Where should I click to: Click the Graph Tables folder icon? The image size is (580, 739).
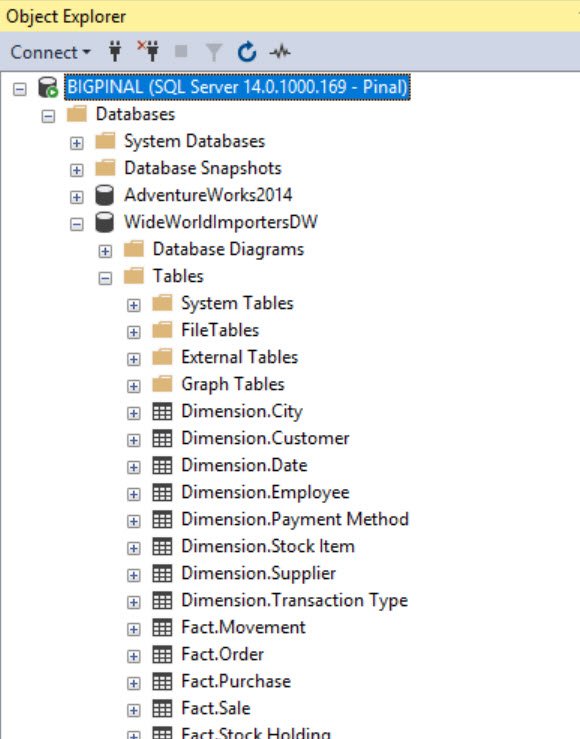pos(163,384)
